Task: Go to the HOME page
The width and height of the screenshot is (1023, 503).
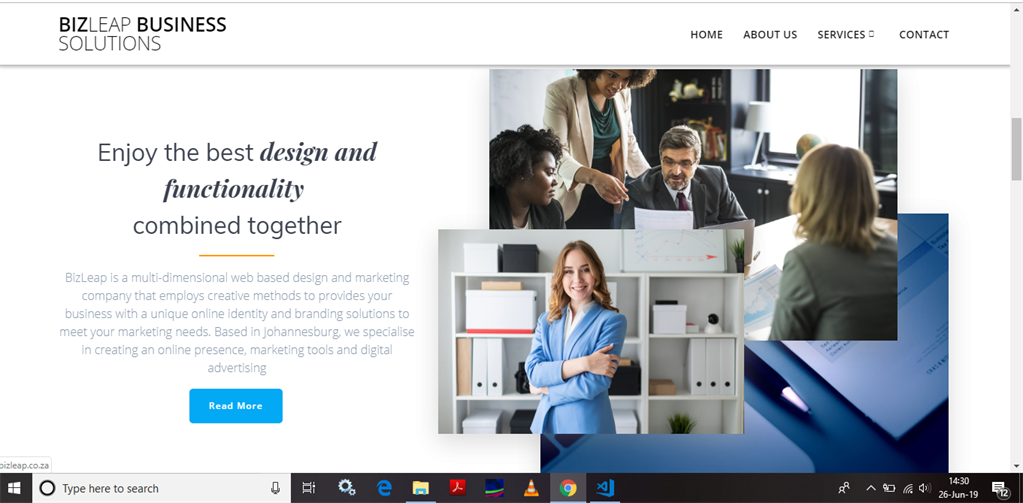Action: click(x=707, y=35)
